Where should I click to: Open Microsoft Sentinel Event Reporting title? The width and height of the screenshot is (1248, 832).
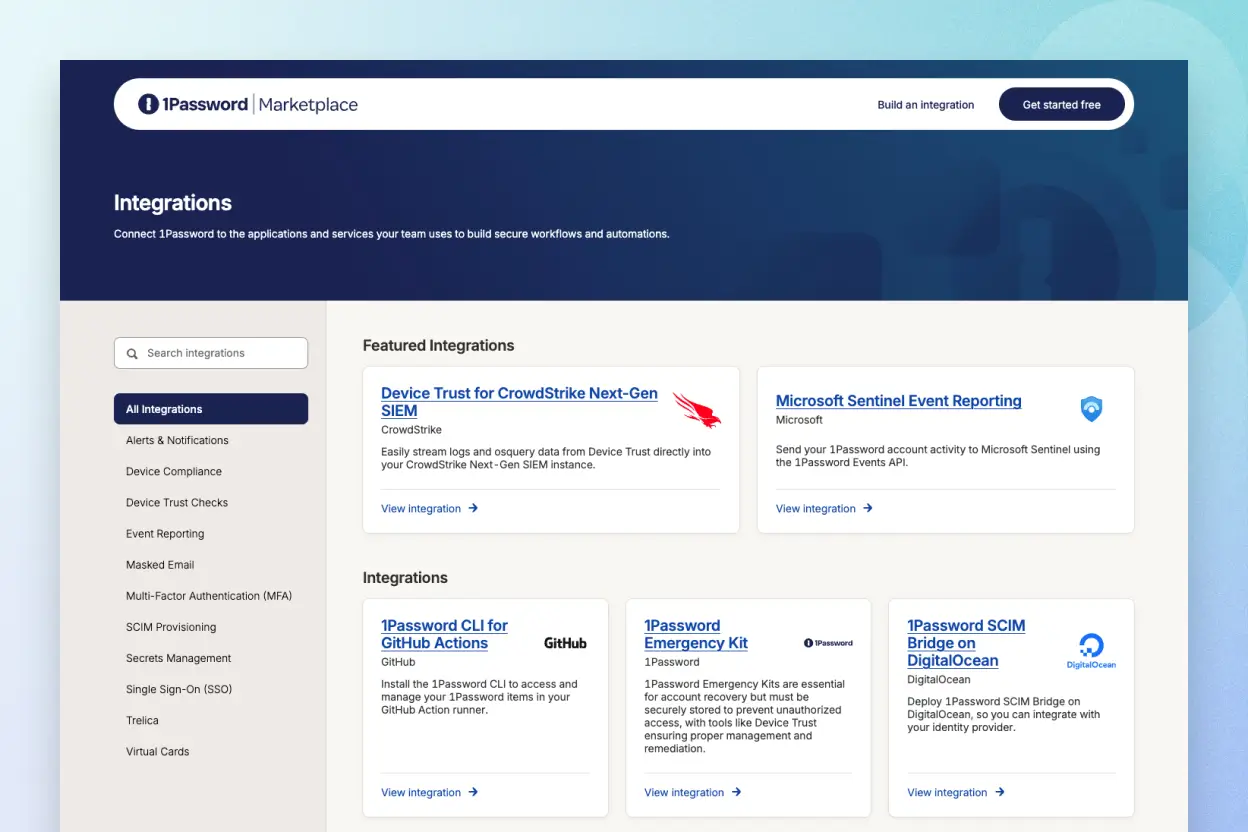[x=899, y=401]
